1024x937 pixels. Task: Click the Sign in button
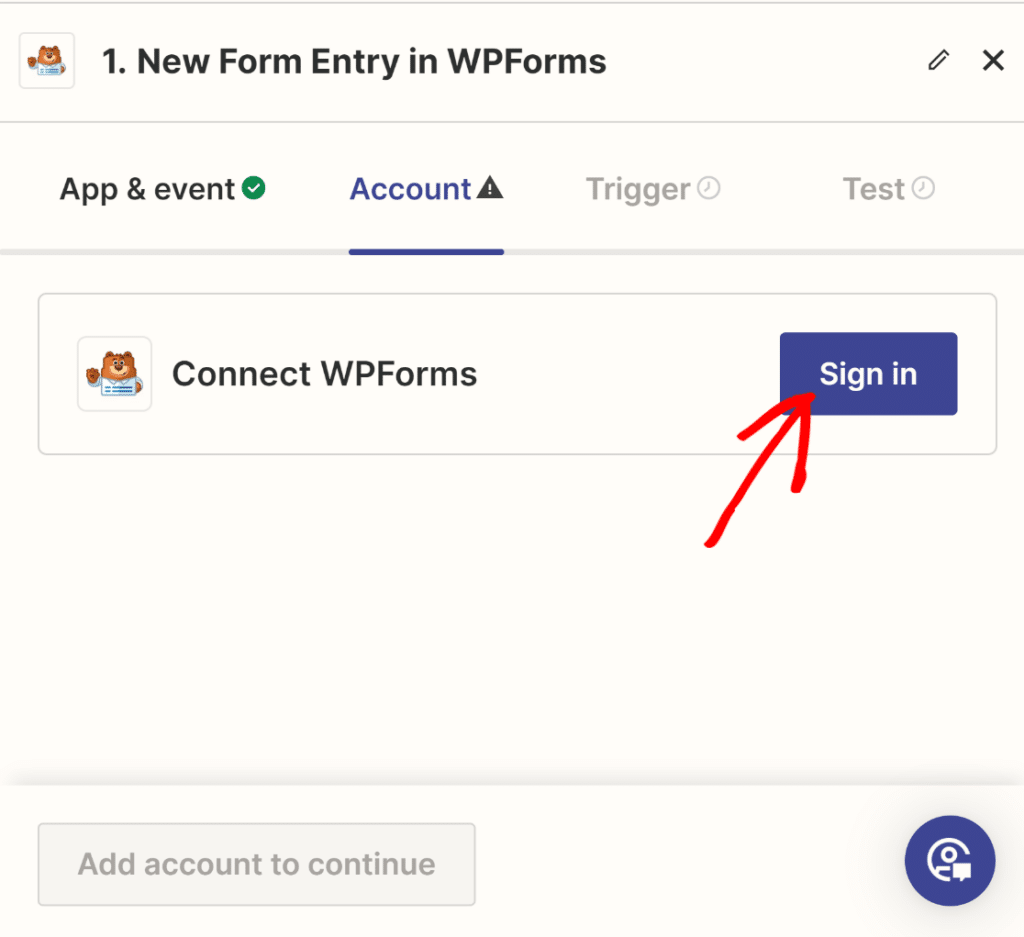[868, 373]
